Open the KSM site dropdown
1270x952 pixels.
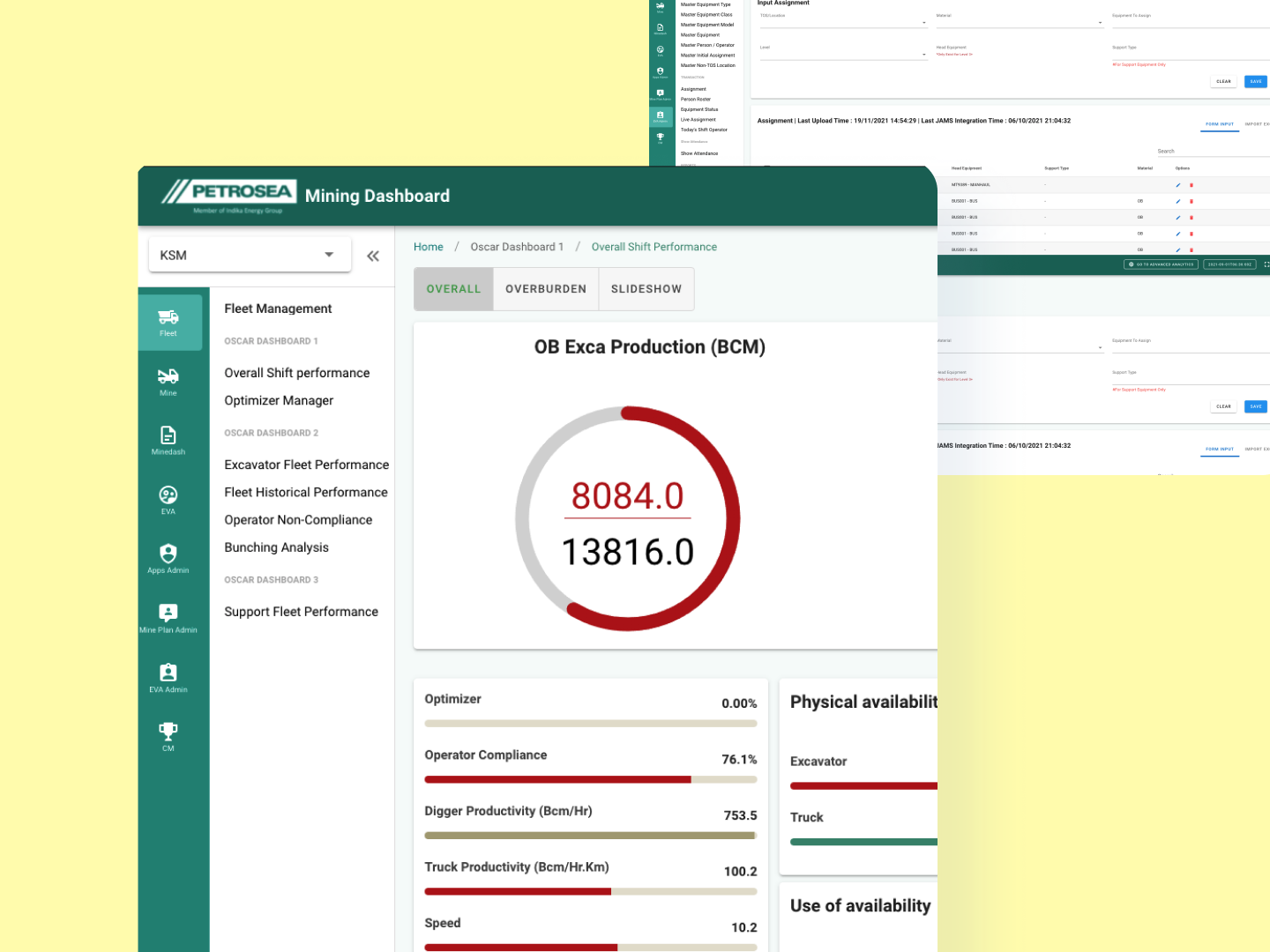click(x=250, y=255)
